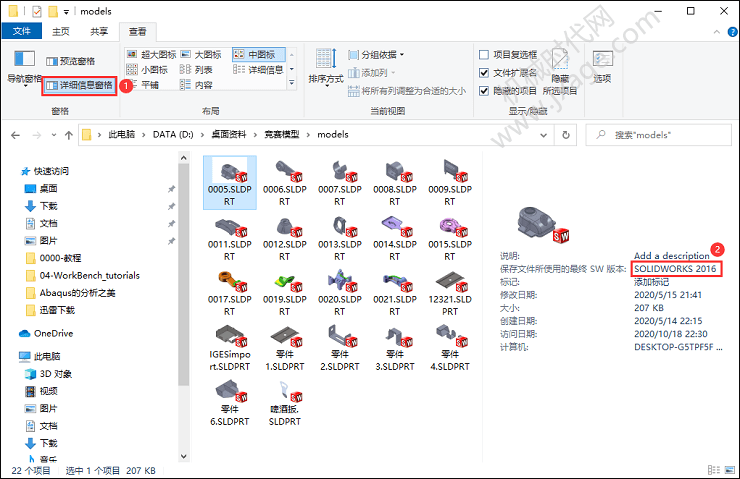
Task: Toggle the 预览窗格 preview pane
Action: coord(71,61)
